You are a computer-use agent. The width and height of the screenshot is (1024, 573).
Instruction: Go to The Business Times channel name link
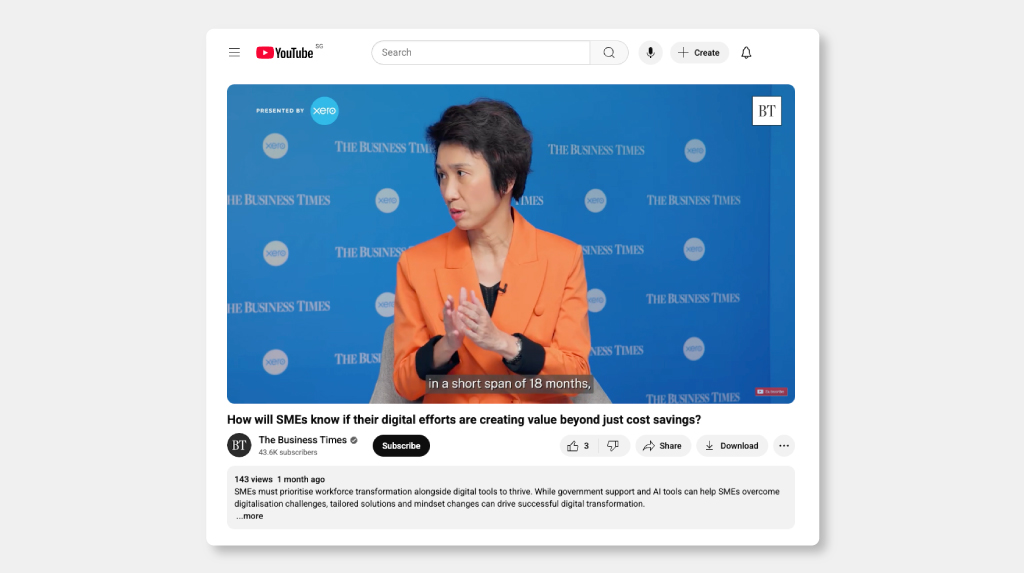point(302,440)
